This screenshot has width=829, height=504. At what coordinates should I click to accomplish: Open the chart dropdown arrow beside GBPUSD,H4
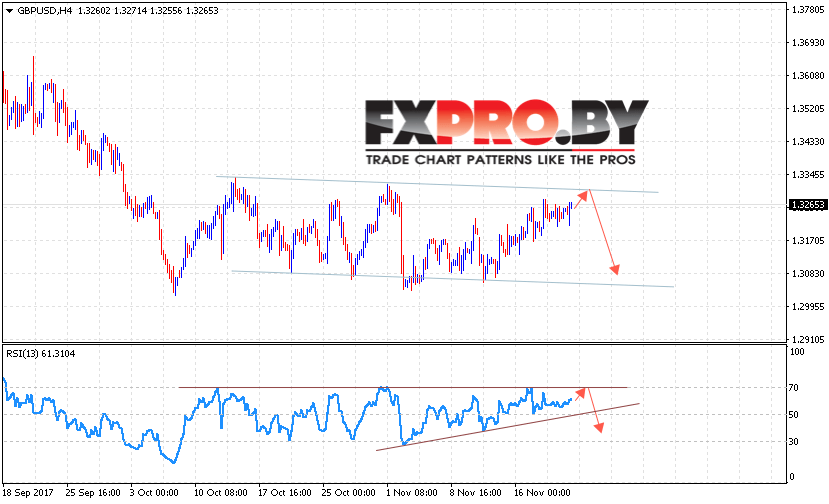tap(9, 11)
